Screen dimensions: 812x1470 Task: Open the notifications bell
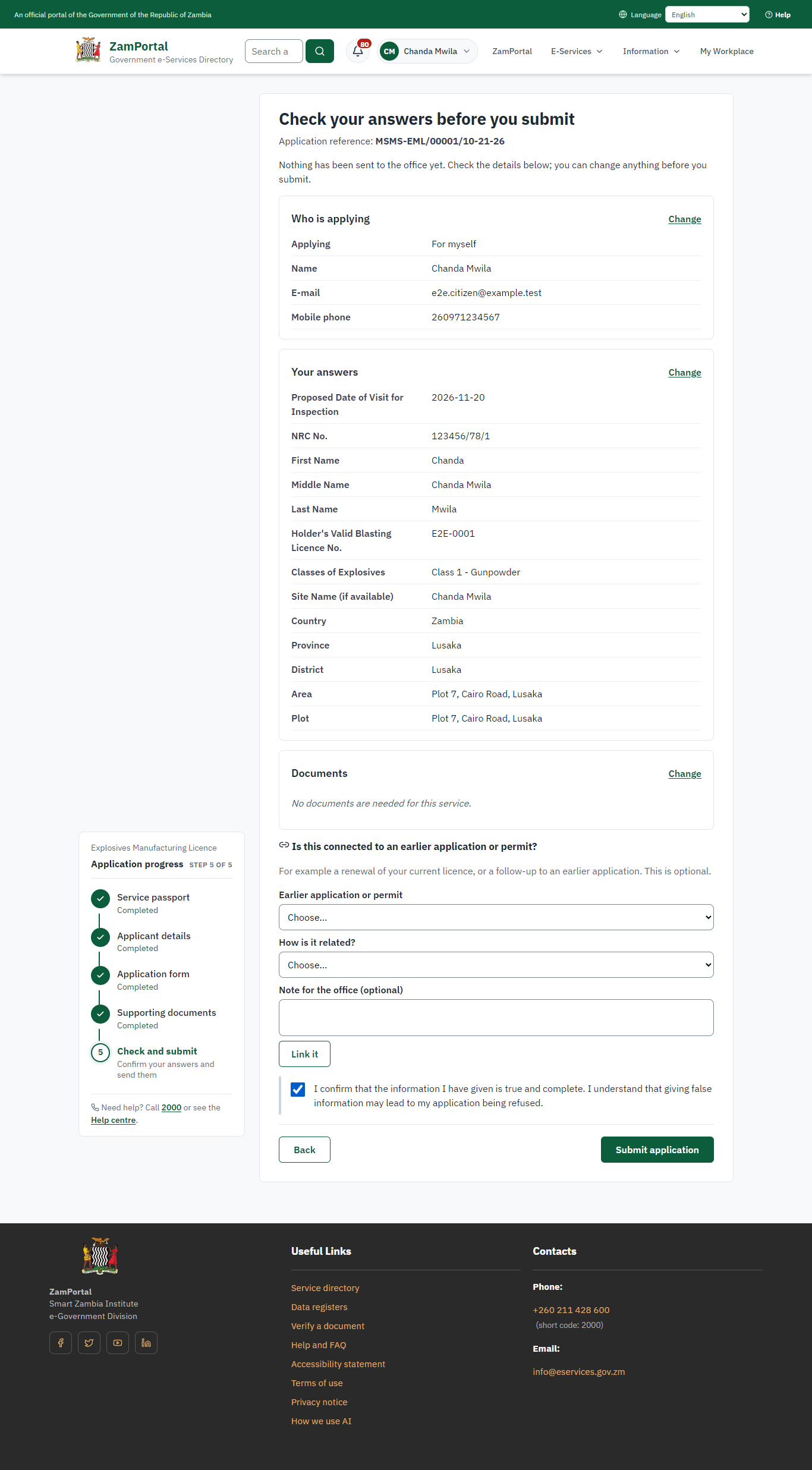pos(358,51)
